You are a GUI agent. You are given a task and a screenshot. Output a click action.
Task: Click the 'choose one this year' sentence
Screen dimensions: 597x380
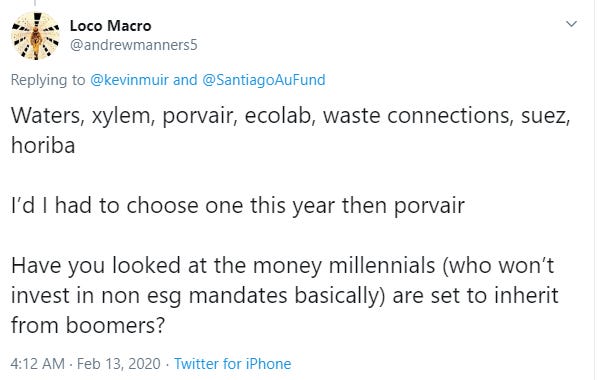click(238, 206)
